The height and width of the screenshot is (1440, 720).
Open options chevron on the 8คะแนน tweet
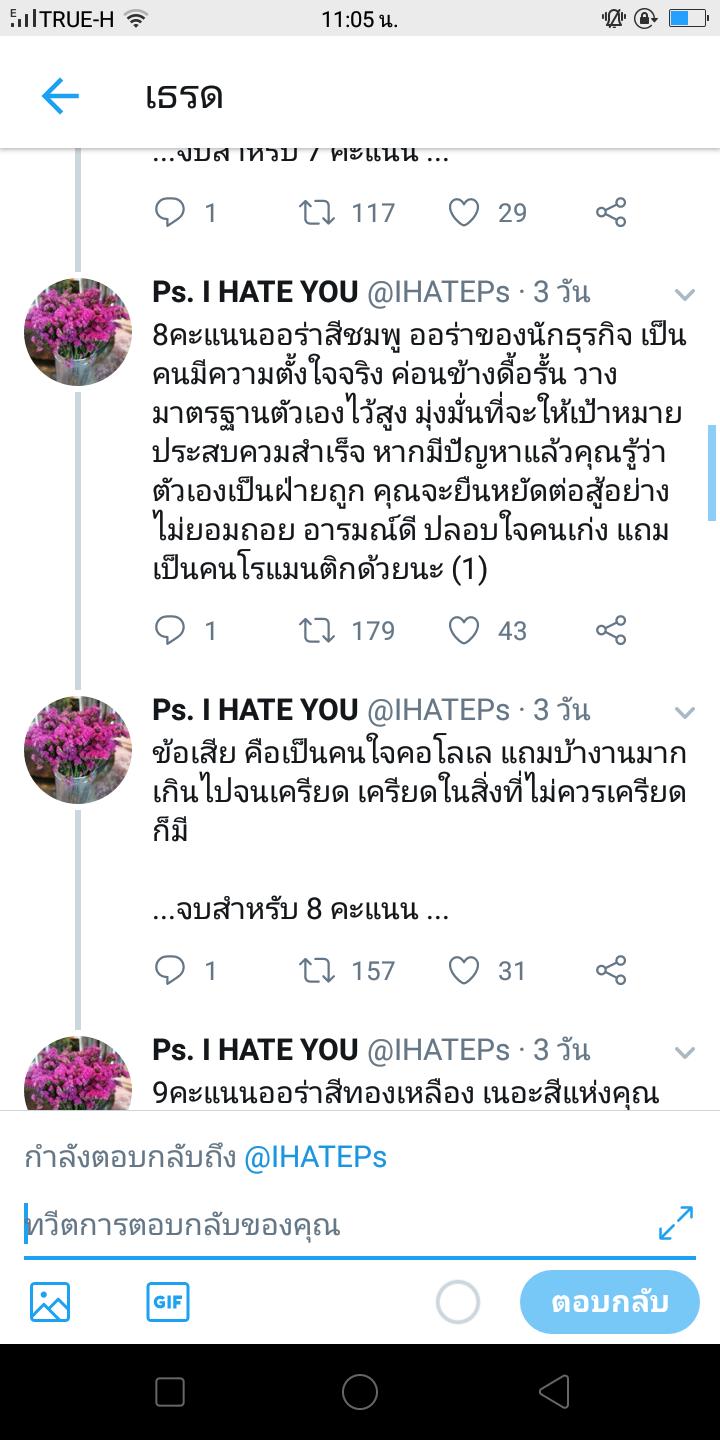click(x=685, y=293)
